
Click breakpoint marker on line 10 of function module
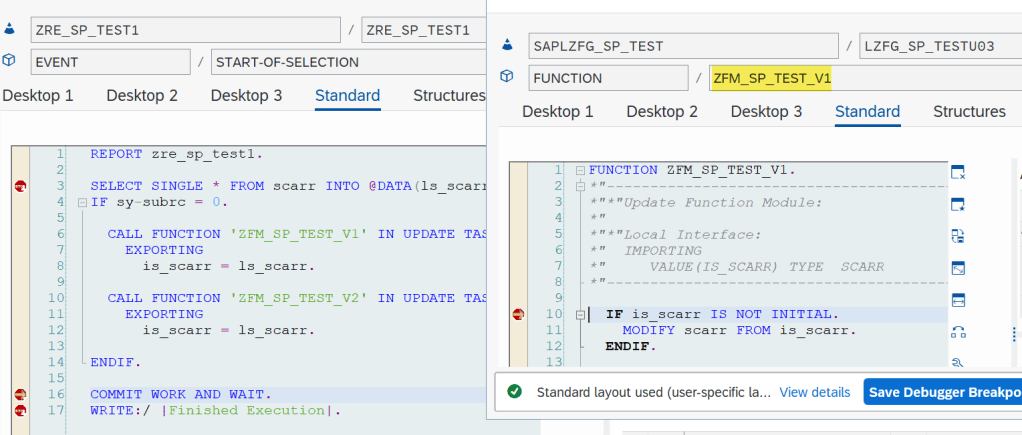518,314
